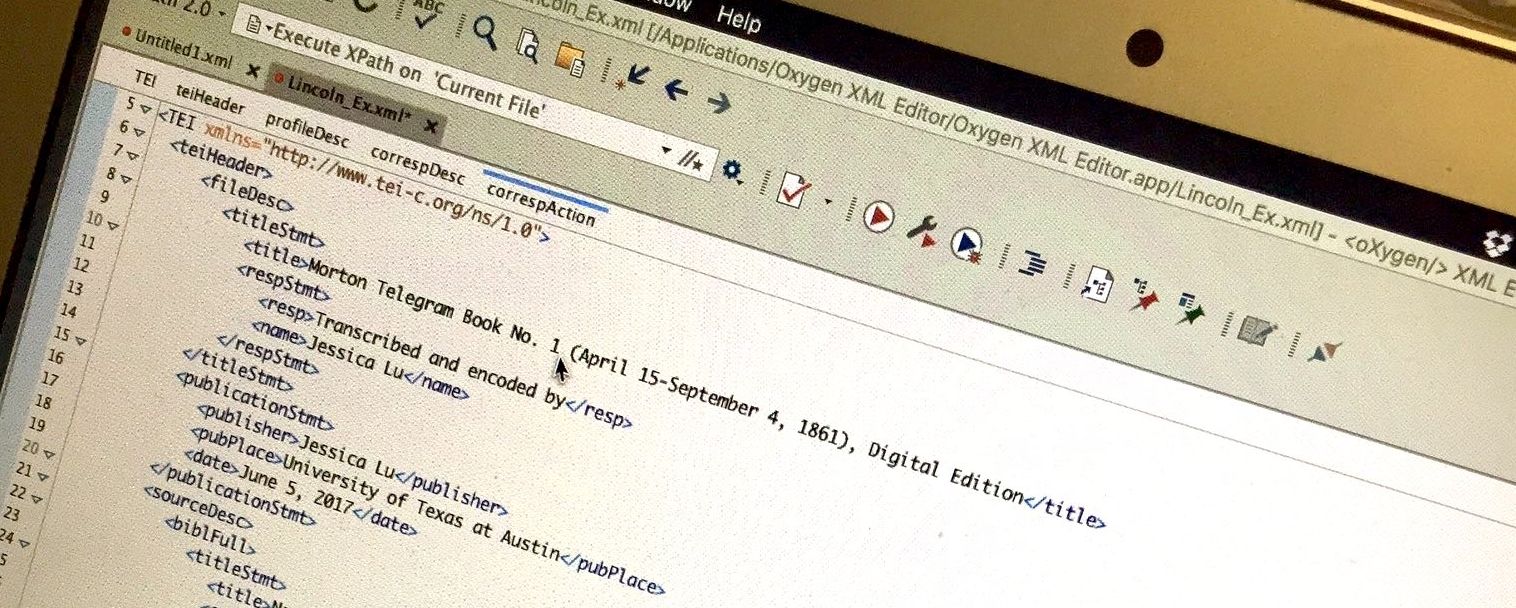Open the Help menu
Screen dimensions: 1516x608
pos(739,21)
